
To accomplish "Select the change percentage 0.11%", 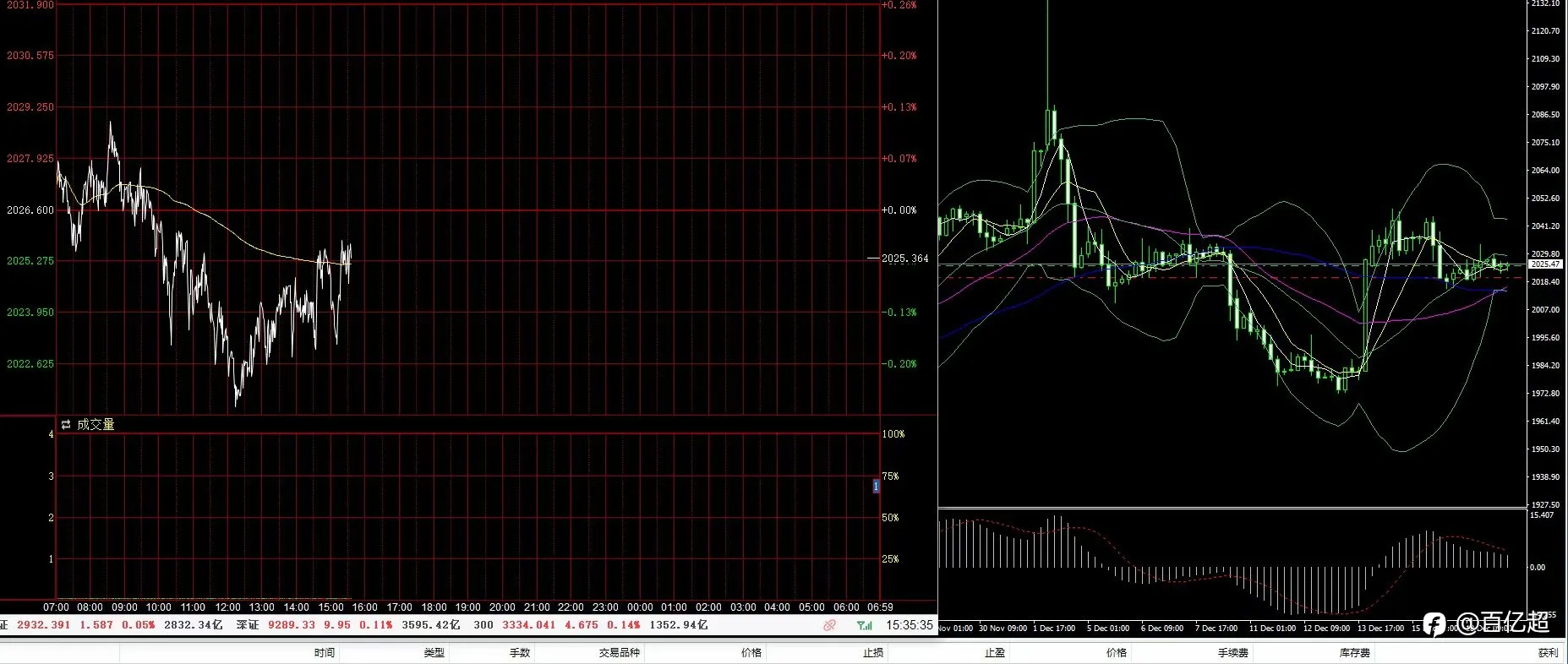I will [376, 625].
